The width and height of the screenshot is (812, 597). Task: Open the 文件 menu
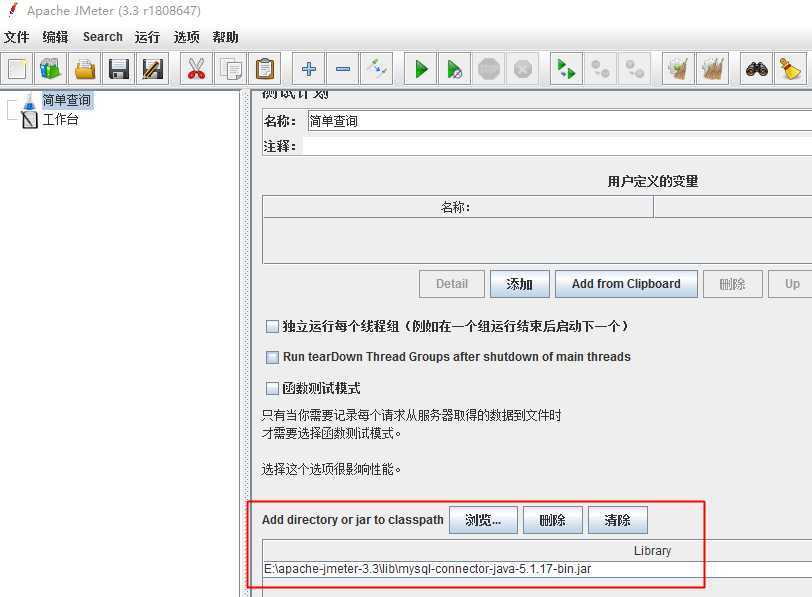pos(17,37)
